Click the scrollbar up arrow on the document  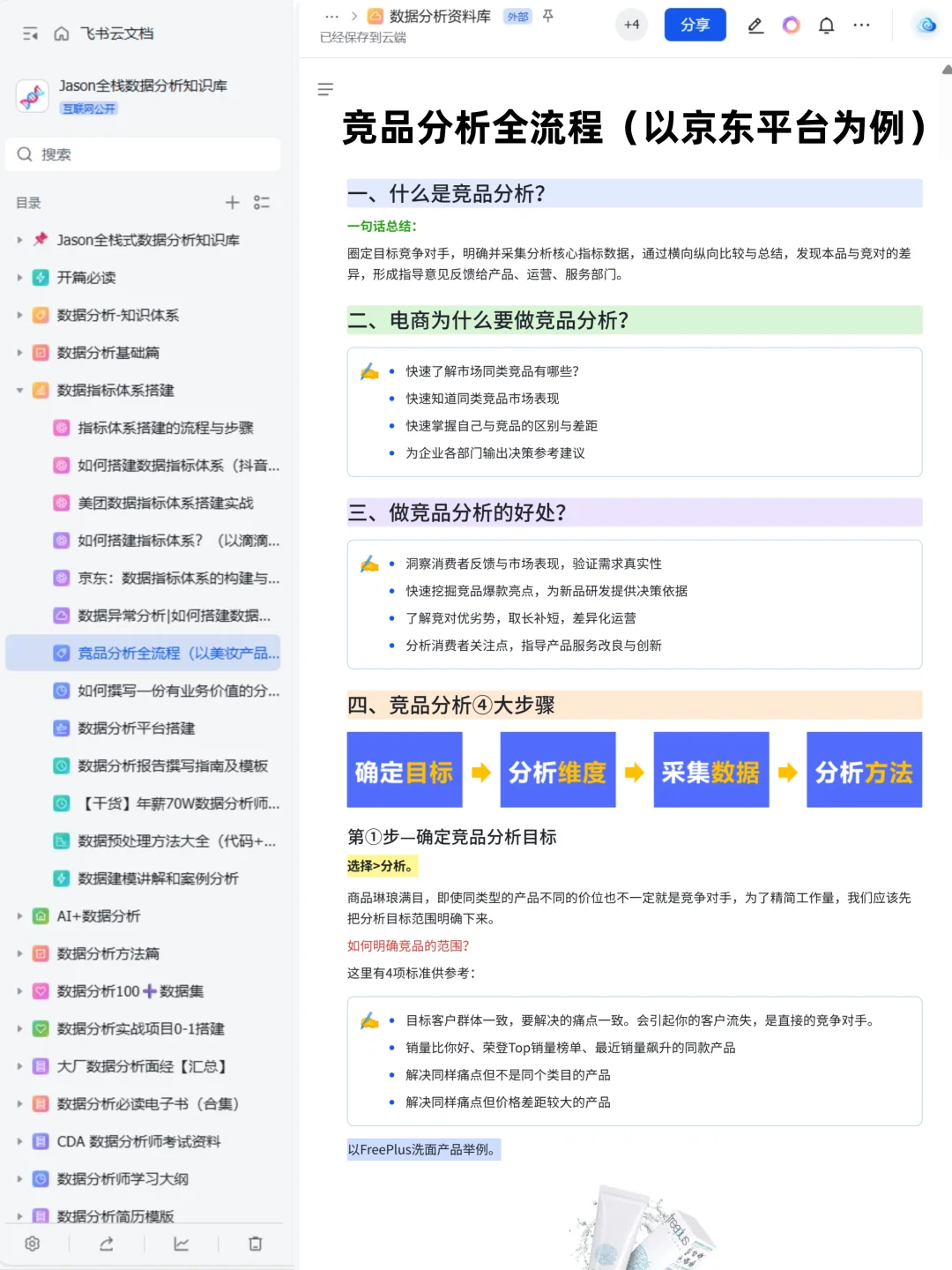pyautogui.click(x=947, y=69)
